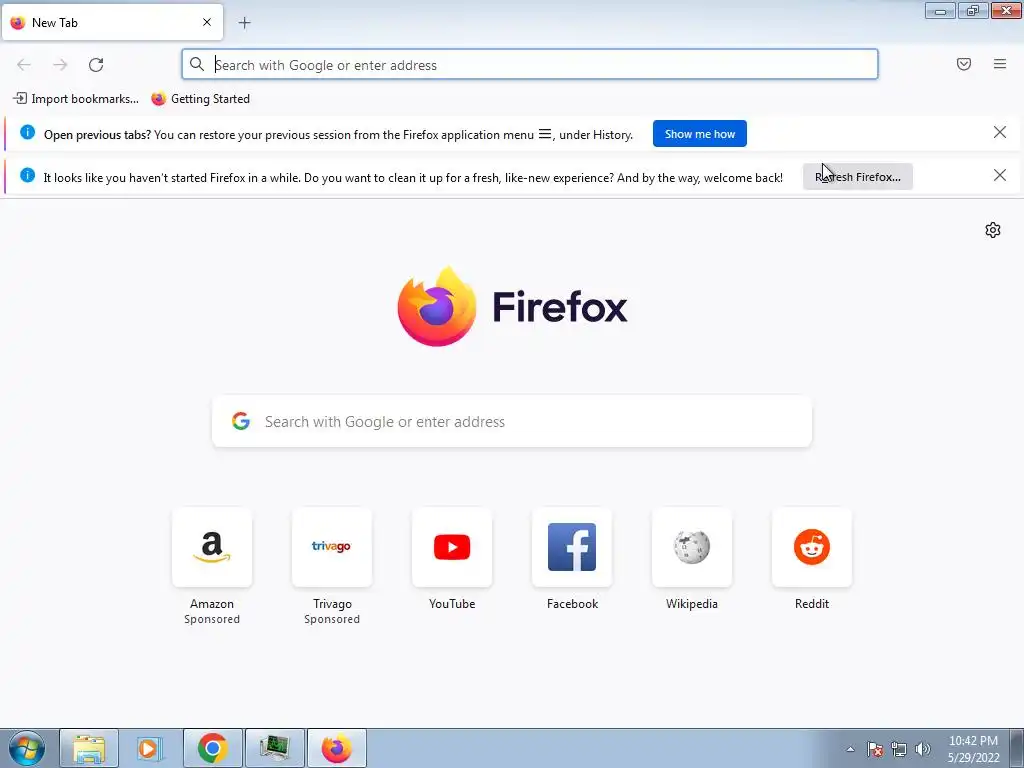Open the Firefox application hamburger menu

coord(1000,64)
